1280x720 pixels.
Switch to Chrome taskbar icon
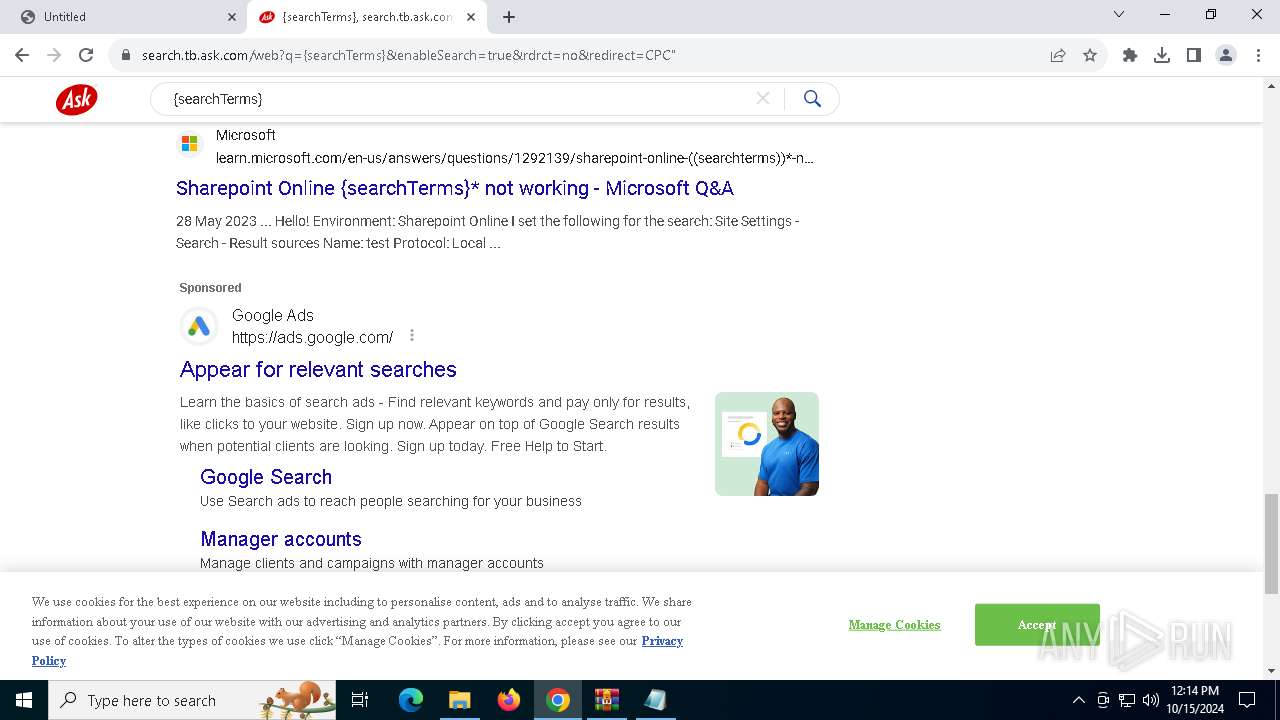click(x=558, y=700)
